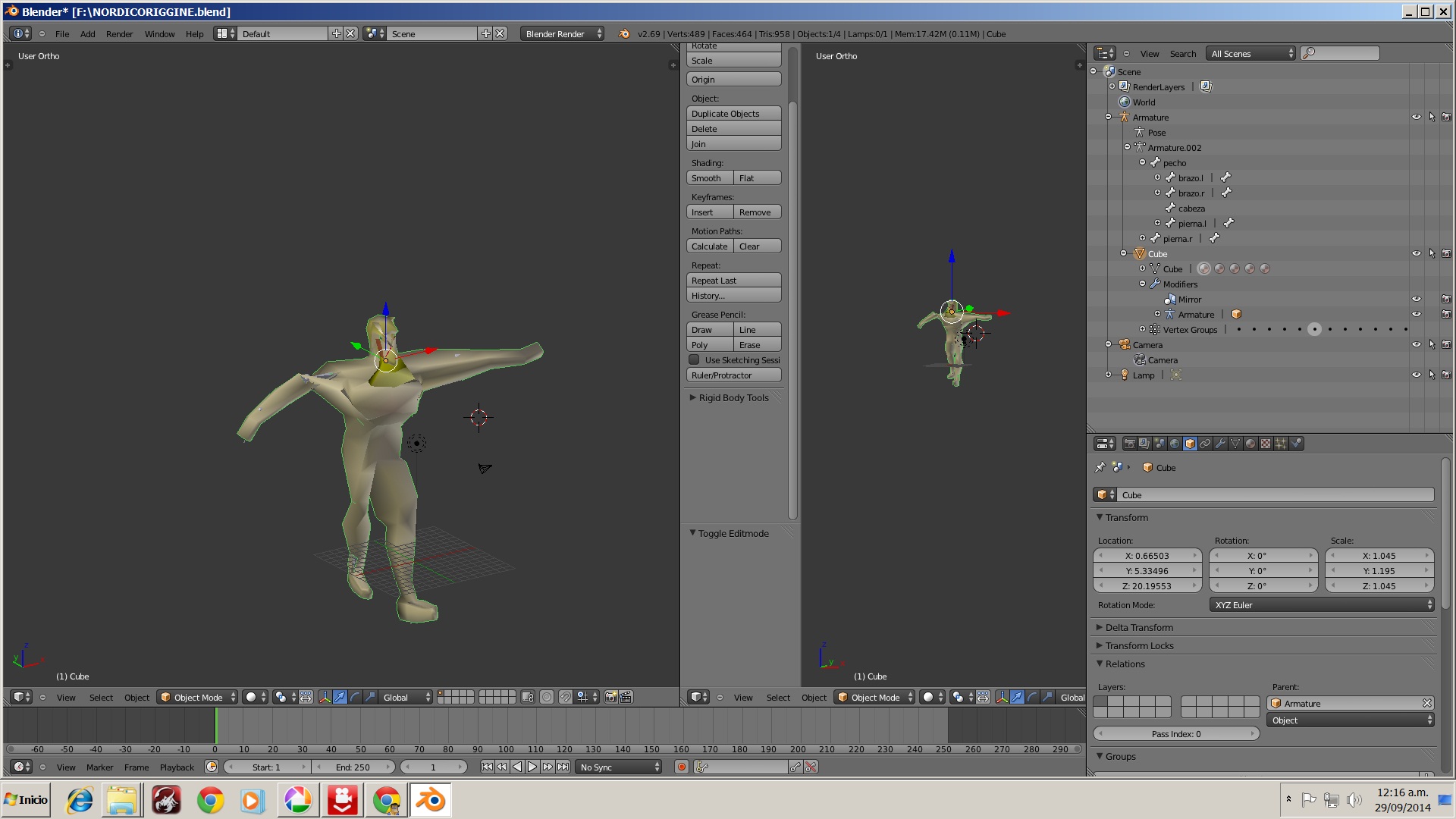Open the Physics properties tab
1456x819 pixels.
tap(1296, 444)
